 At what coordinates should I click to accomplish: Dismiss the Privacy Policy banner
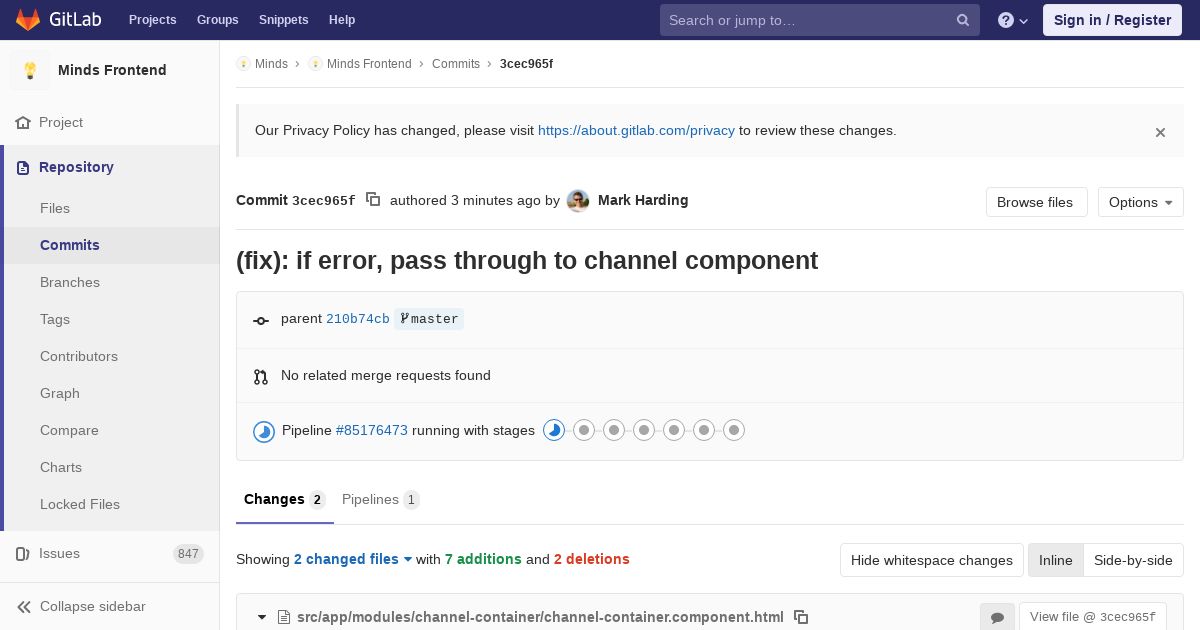point(1160,132)
